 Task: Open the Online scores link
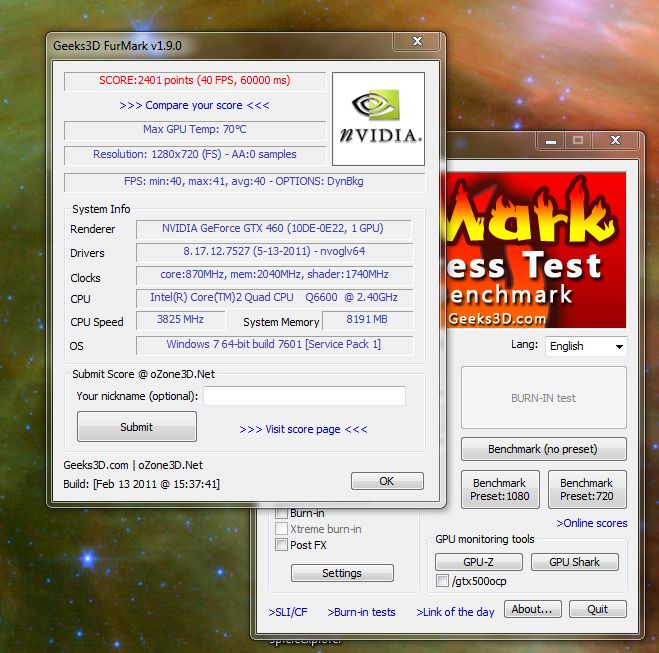pos(591,523)
